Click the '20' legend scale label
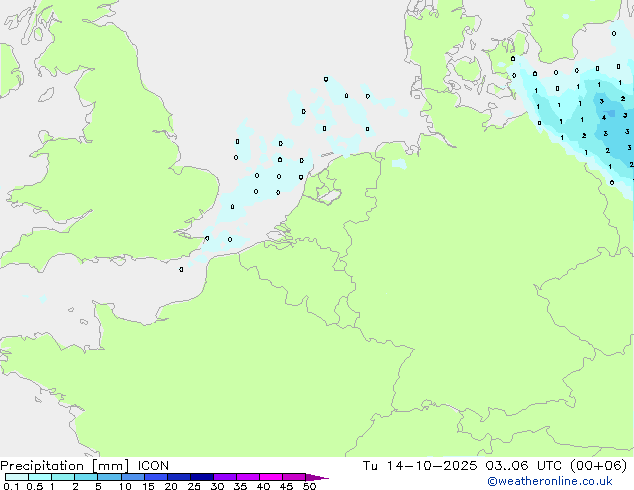The height and width of the screenshot is (490, 634). (171, 486)
